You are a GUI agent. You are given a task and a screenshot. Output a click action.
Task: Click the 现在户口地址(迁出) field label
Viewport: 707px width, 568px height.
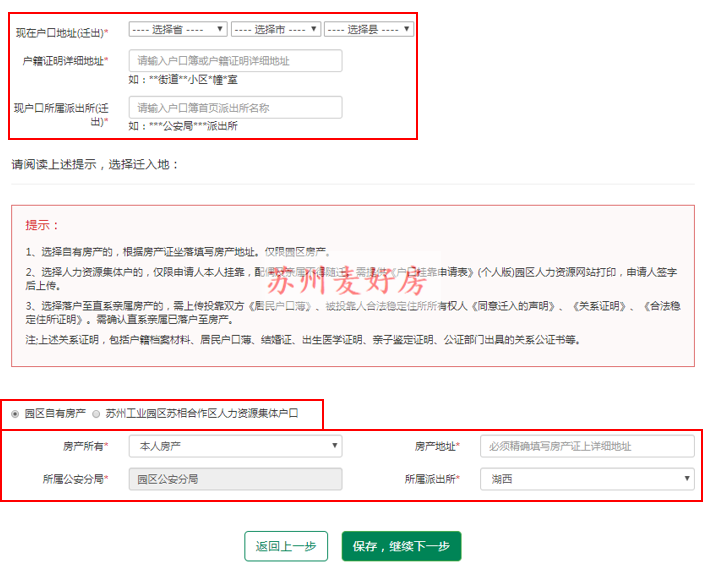coord(62,33)
